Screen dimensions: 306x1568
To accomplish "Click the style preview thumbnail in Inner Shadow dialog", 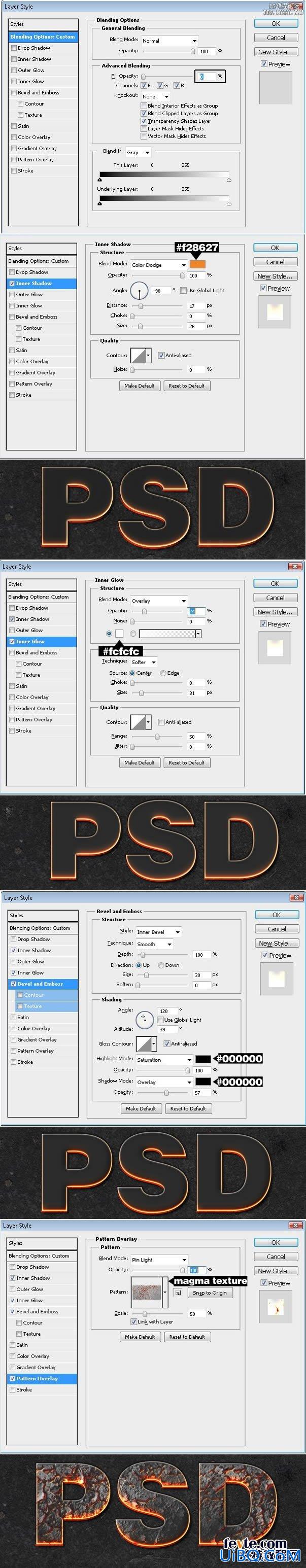I will (x=275, y=312).
